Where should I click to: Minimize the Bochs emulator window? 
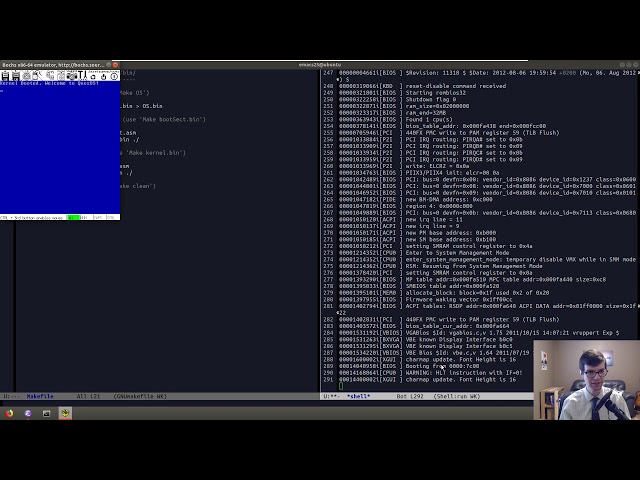pyautogui.click(x=109, y=65)
